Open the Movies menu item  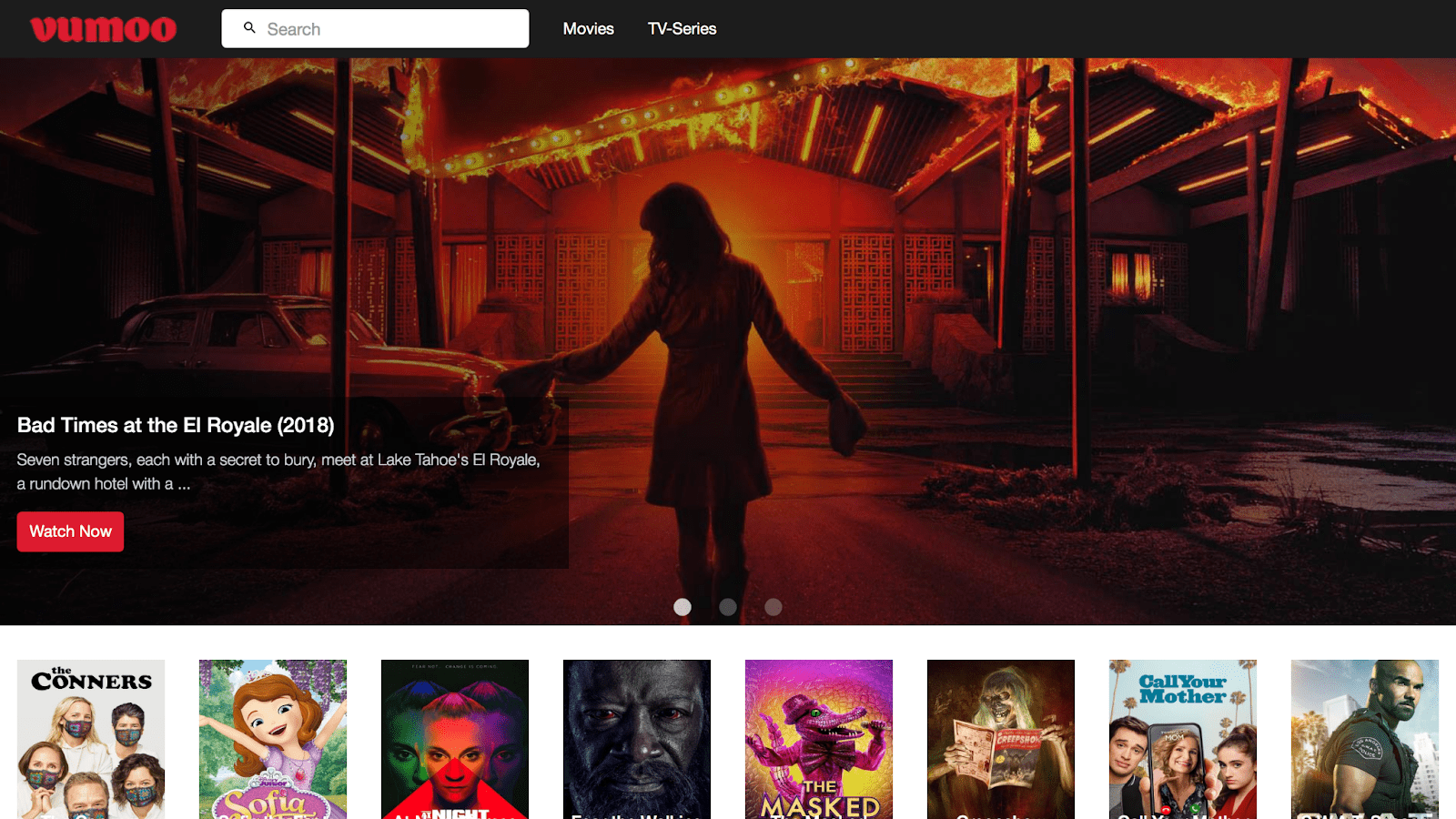click(588, 29)
